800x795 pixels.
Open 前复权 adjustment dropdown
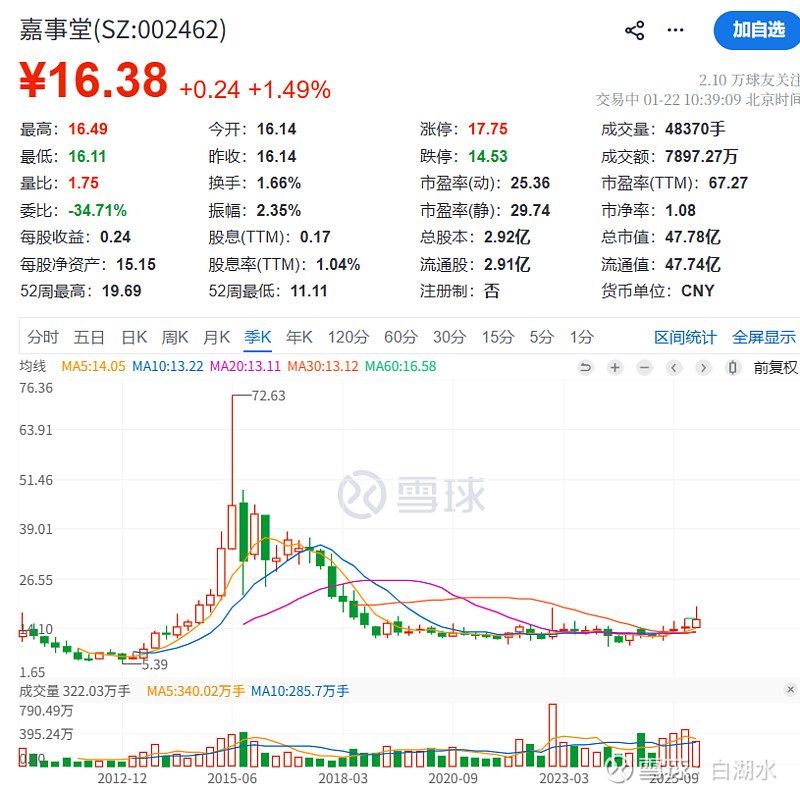pos(776,367)
